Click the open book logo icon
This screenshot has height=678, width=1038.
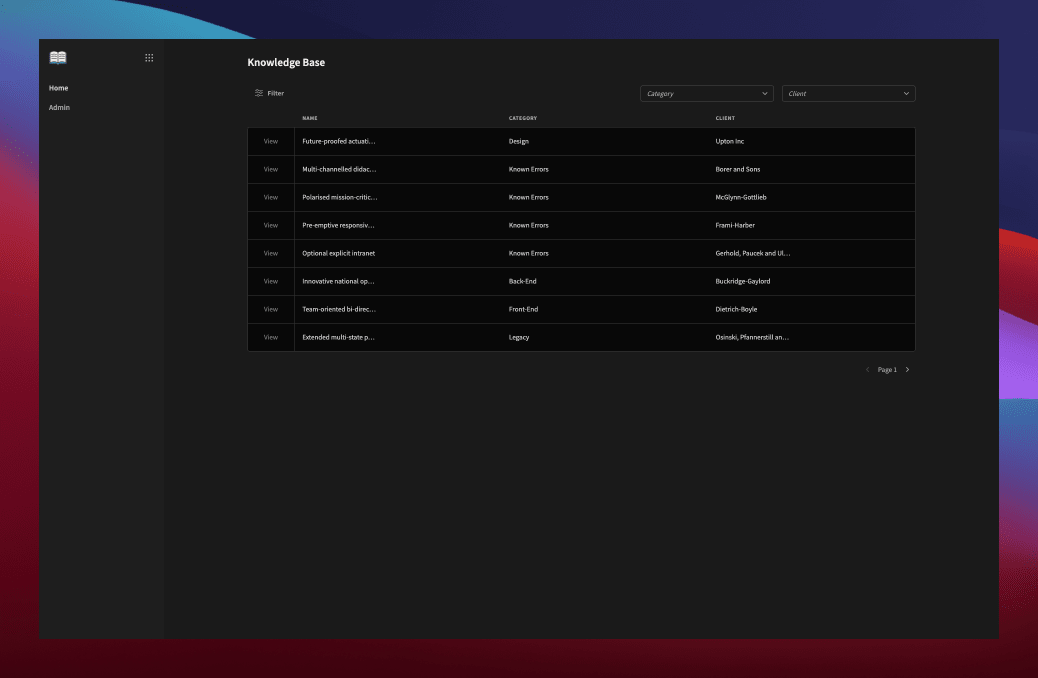click(x=58, y=58)
